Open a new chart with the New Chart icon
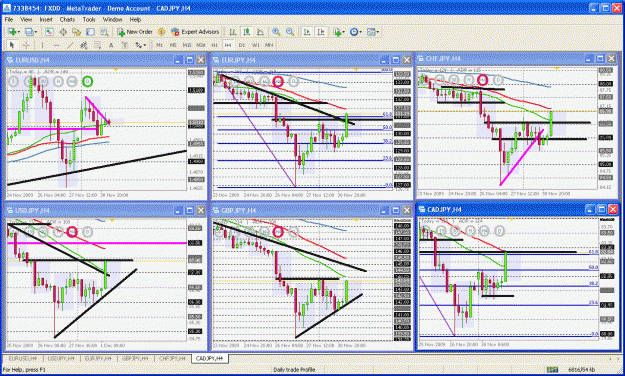Screen dimensions: 625x376 click(12, 32)
